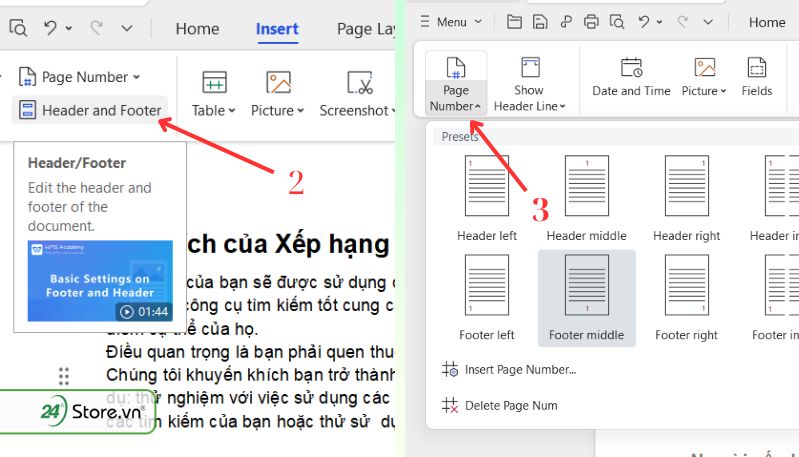The image size is (799, 457).
Task: Expand toolbar chevron in right window
Action: 708,22
